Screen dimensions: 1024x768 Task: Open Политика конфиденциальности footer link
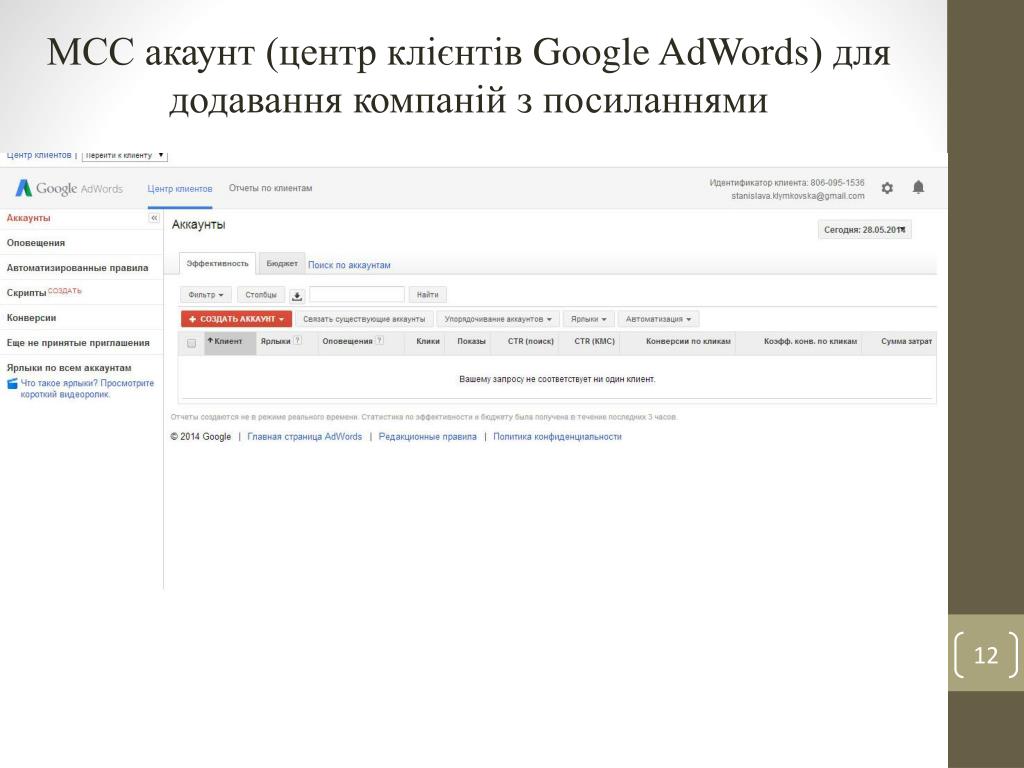[x=557, y=437]
